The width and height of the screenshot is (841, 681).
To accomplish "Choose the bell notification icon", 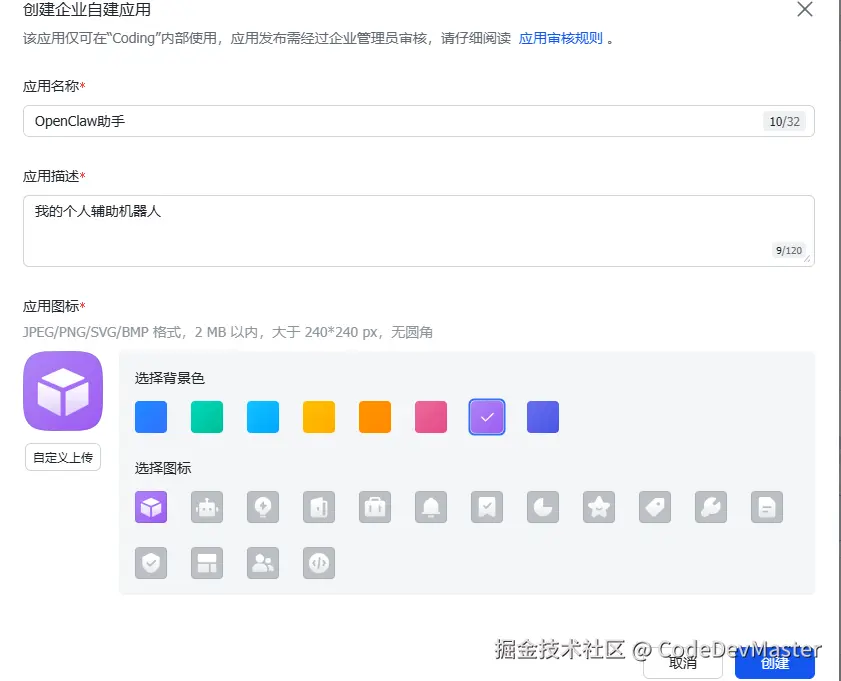I will (431, 508).
